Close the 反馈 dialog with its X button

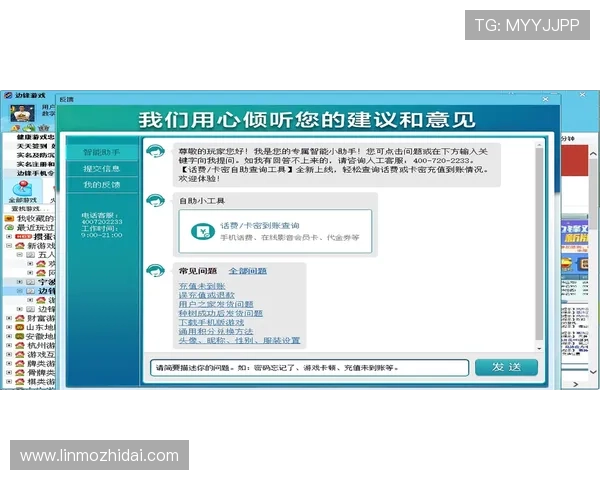(x=546, y=99)
